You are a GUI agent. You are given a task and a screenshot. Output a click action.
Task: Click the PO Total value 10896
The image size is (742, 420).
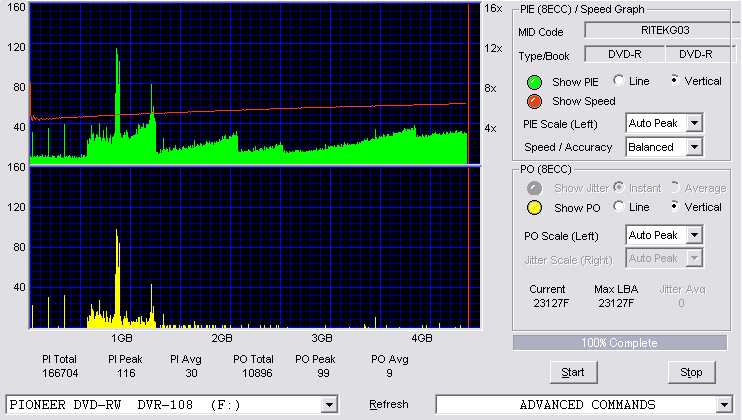coord(257,373)
